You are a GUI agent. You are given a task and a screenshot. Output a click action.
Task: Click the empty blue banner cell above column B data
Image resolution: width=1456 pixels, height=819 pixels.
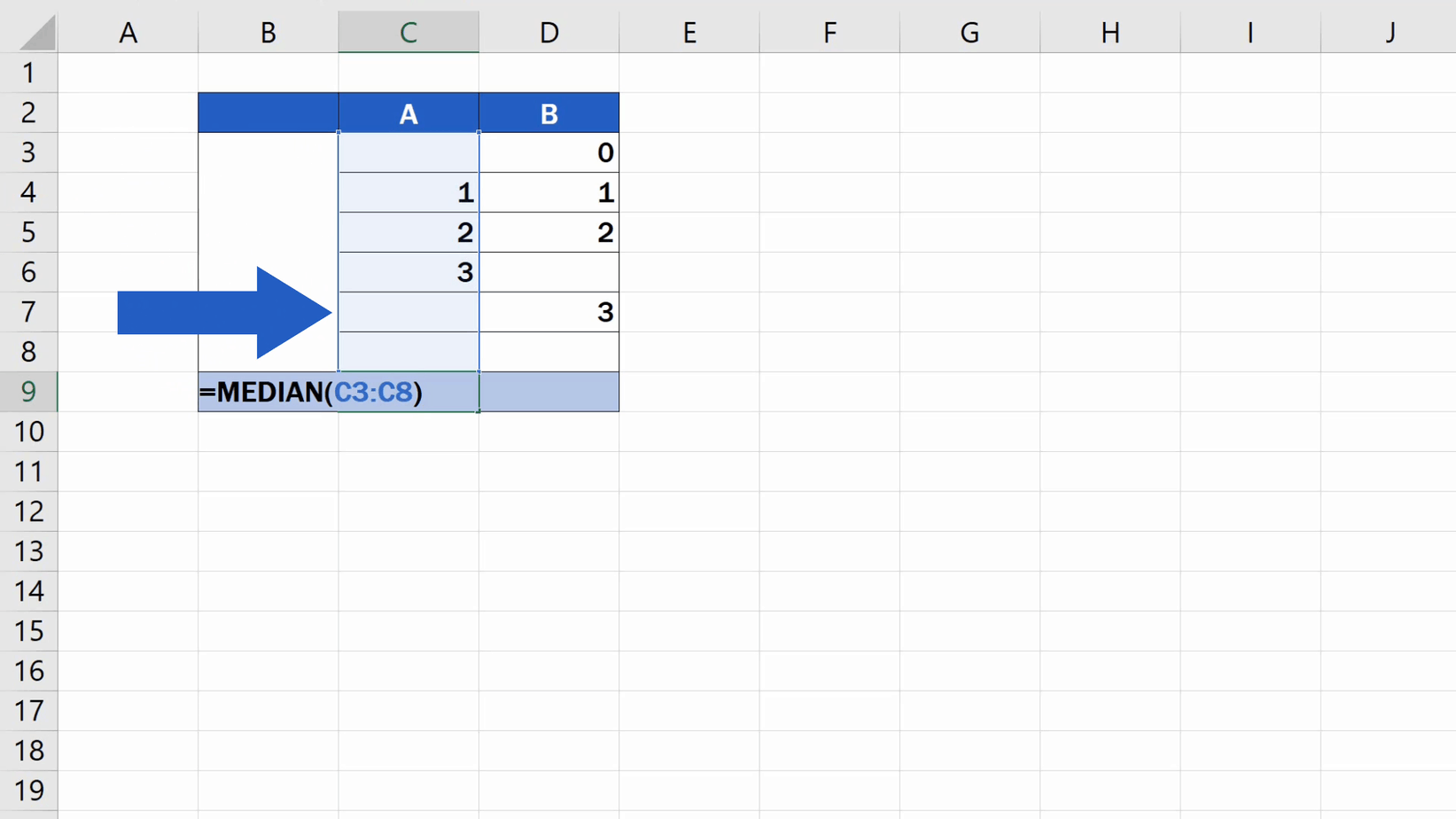click(268, 113)
